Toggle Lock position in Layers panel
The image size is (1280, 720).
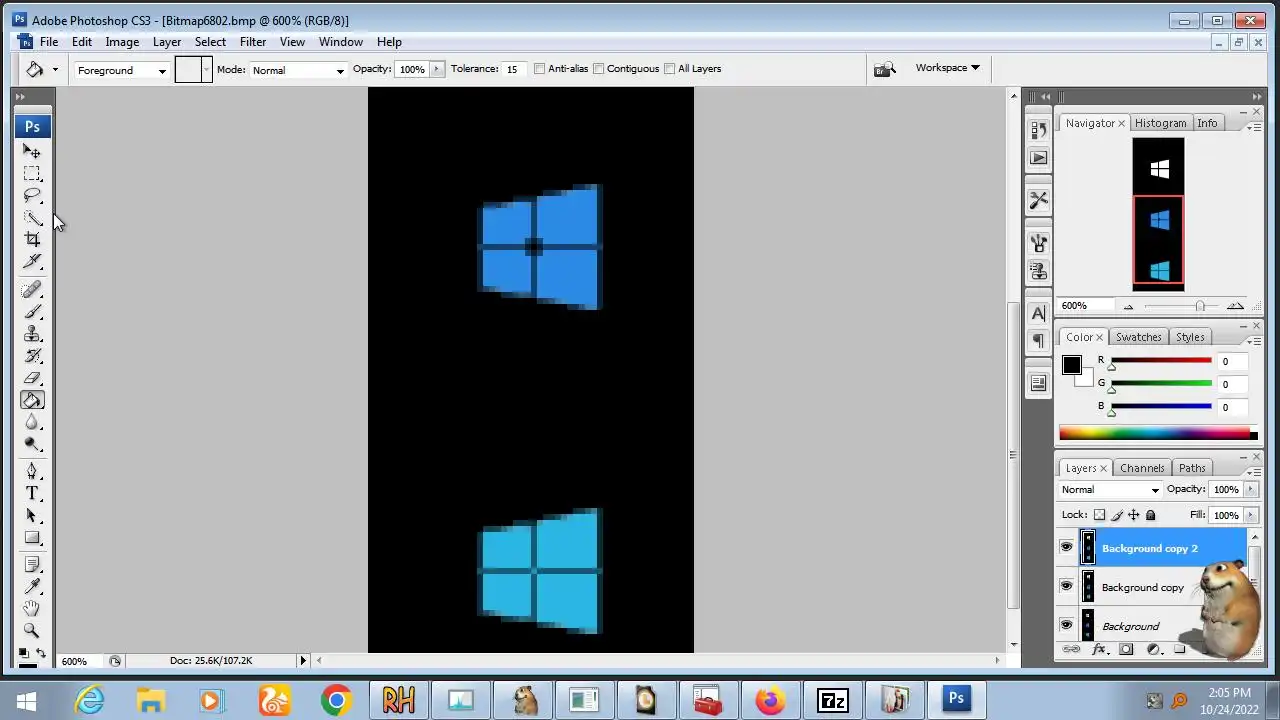click(1133, 515)
